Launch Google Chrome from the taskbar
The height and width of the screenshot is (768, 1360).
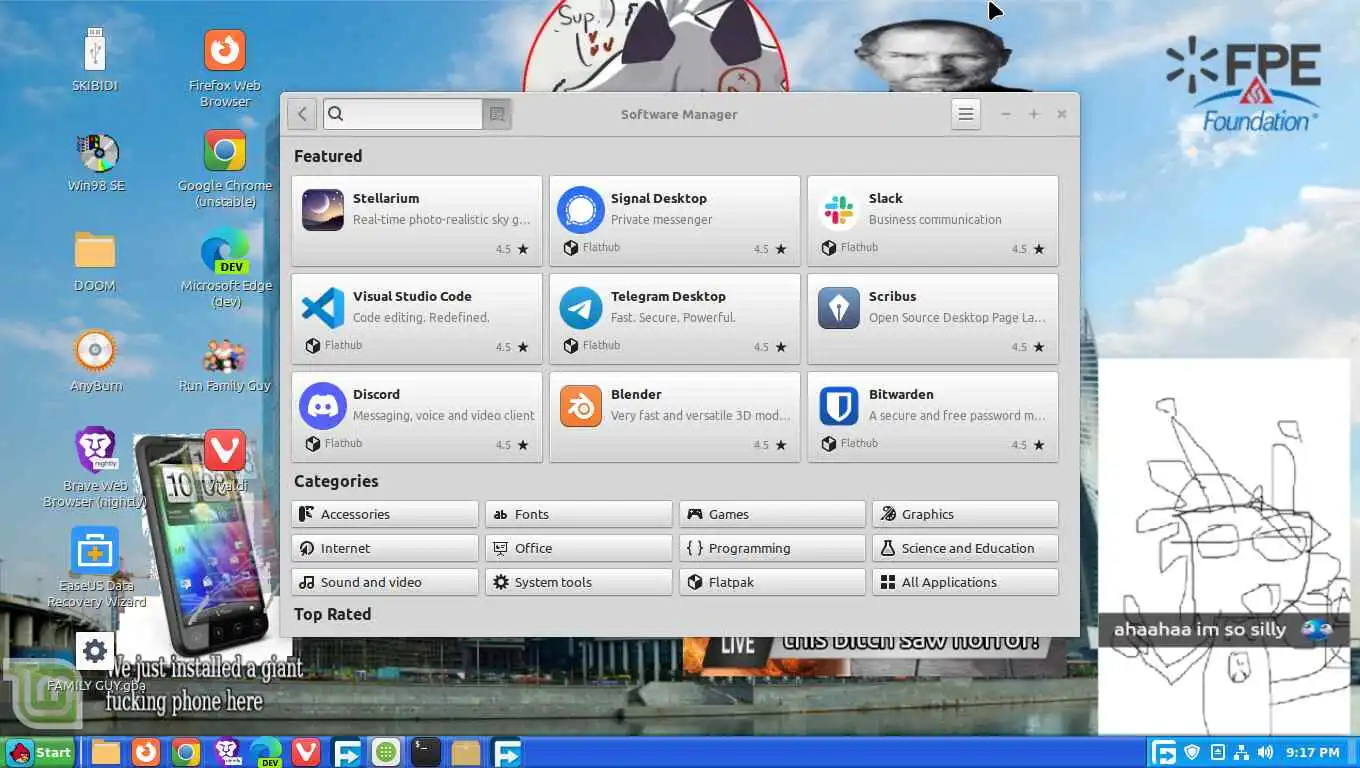coord(186,752)
